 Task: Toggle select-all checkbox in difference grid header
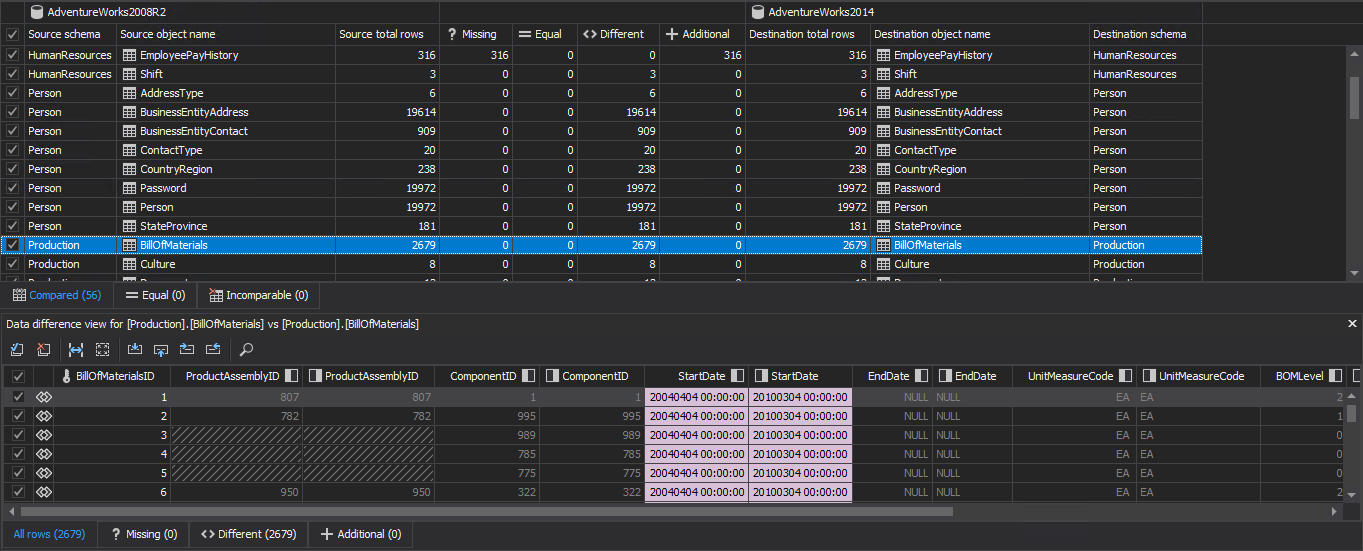(x=17, y=376)
